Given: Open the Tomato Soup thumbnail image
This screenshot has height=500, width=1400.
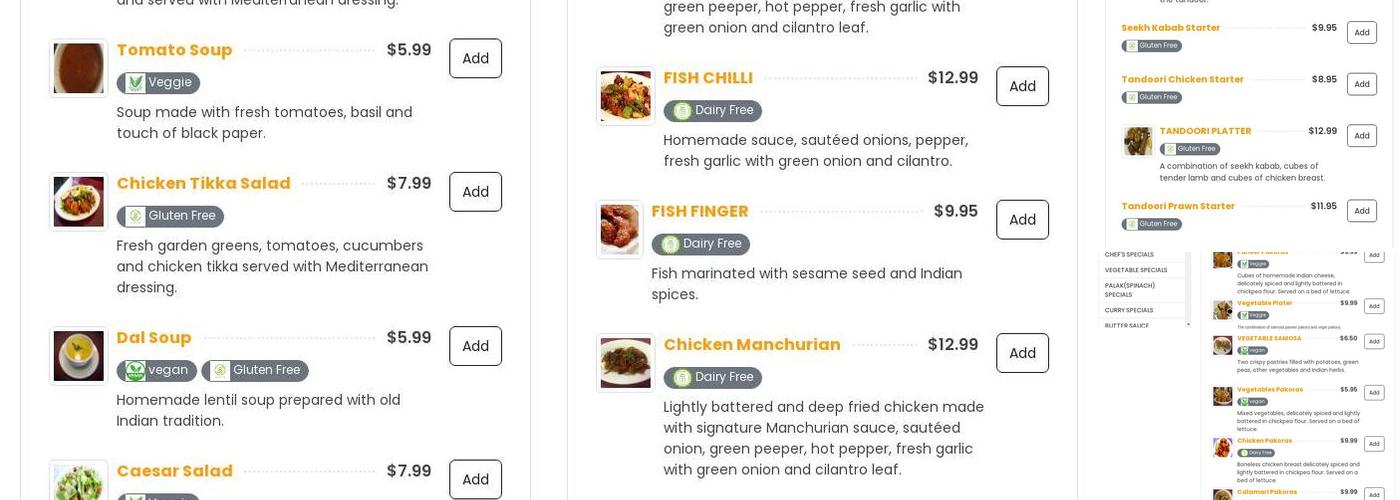Looking at the screenshot, I should (x=78, y=68).
